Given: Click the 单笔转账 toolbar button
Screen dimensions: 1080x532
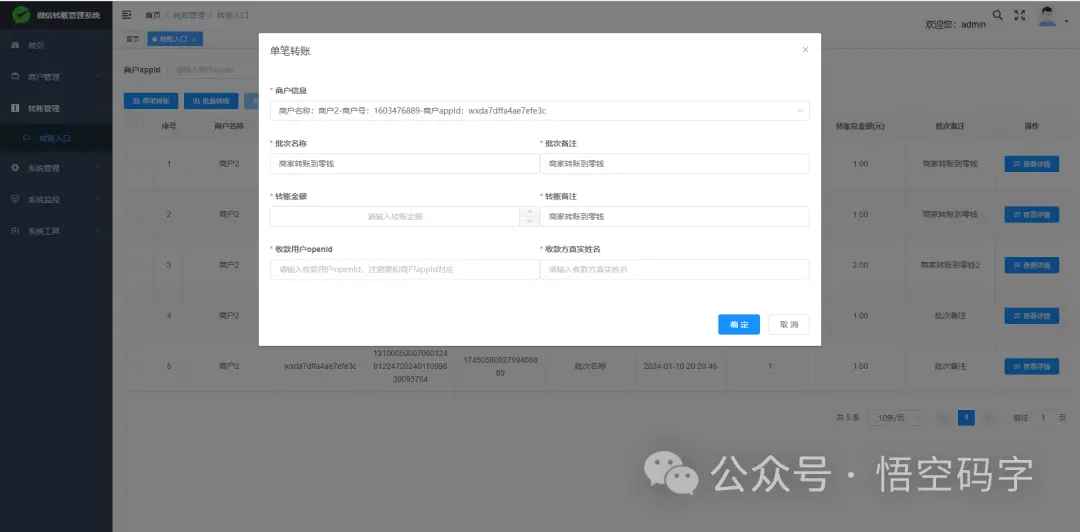Looking at the screenshot, I should pos(151,101).
